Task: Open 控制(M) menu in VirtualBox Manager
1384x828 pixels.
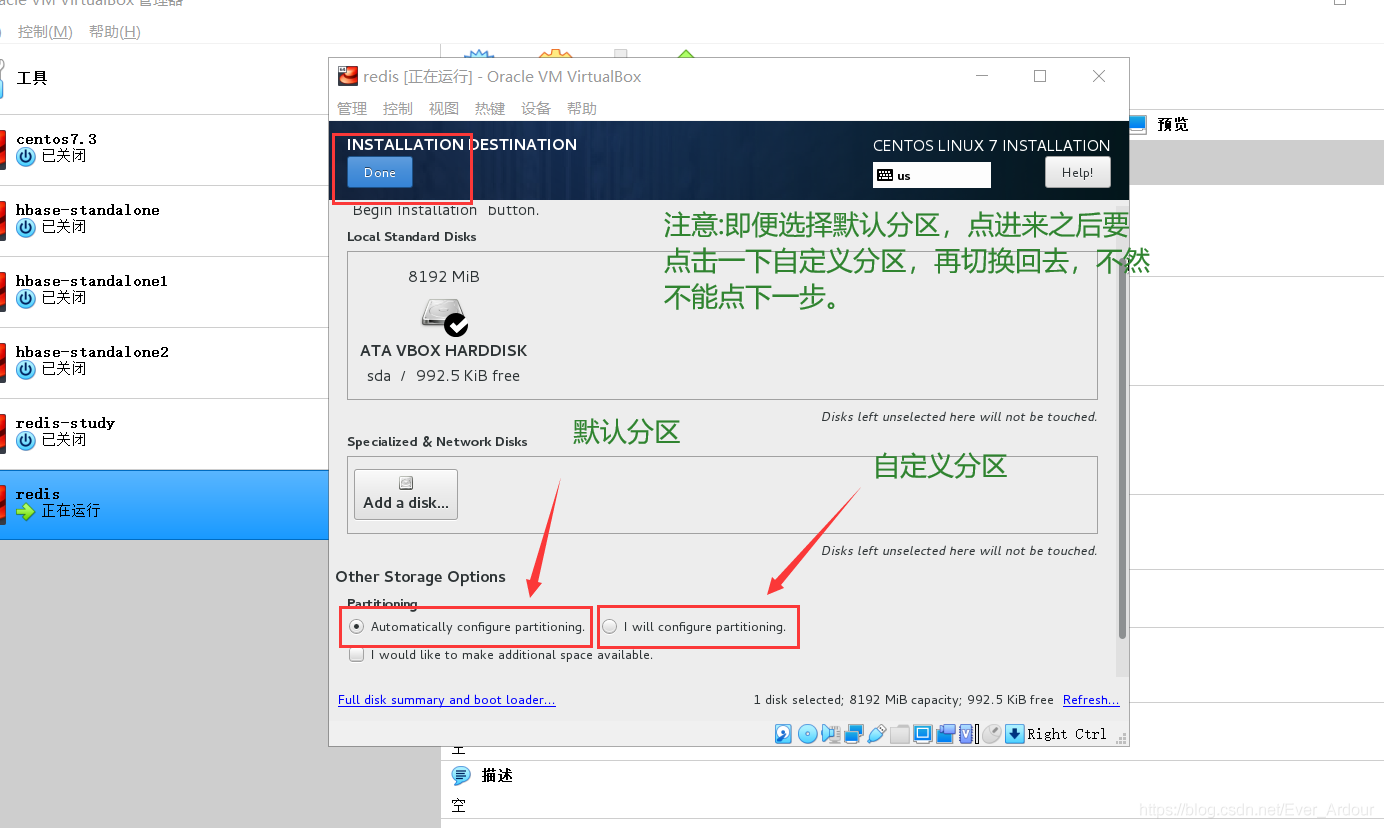Action: point(45,32)
